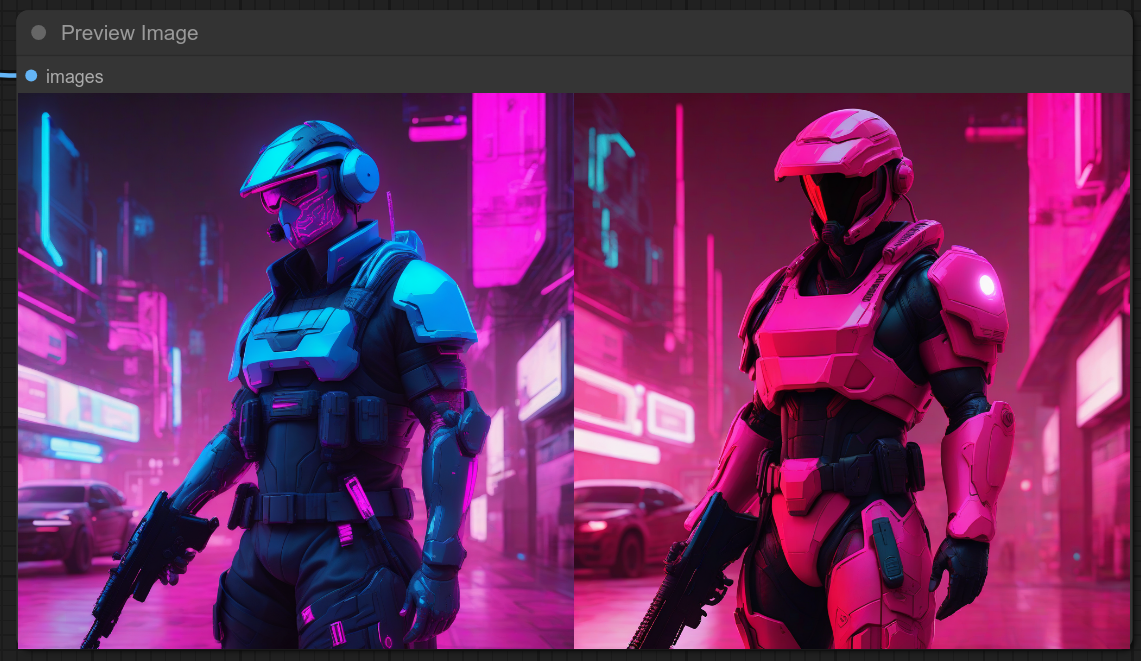
Task: Click the blue images input socket
Action: coord(31,76)
